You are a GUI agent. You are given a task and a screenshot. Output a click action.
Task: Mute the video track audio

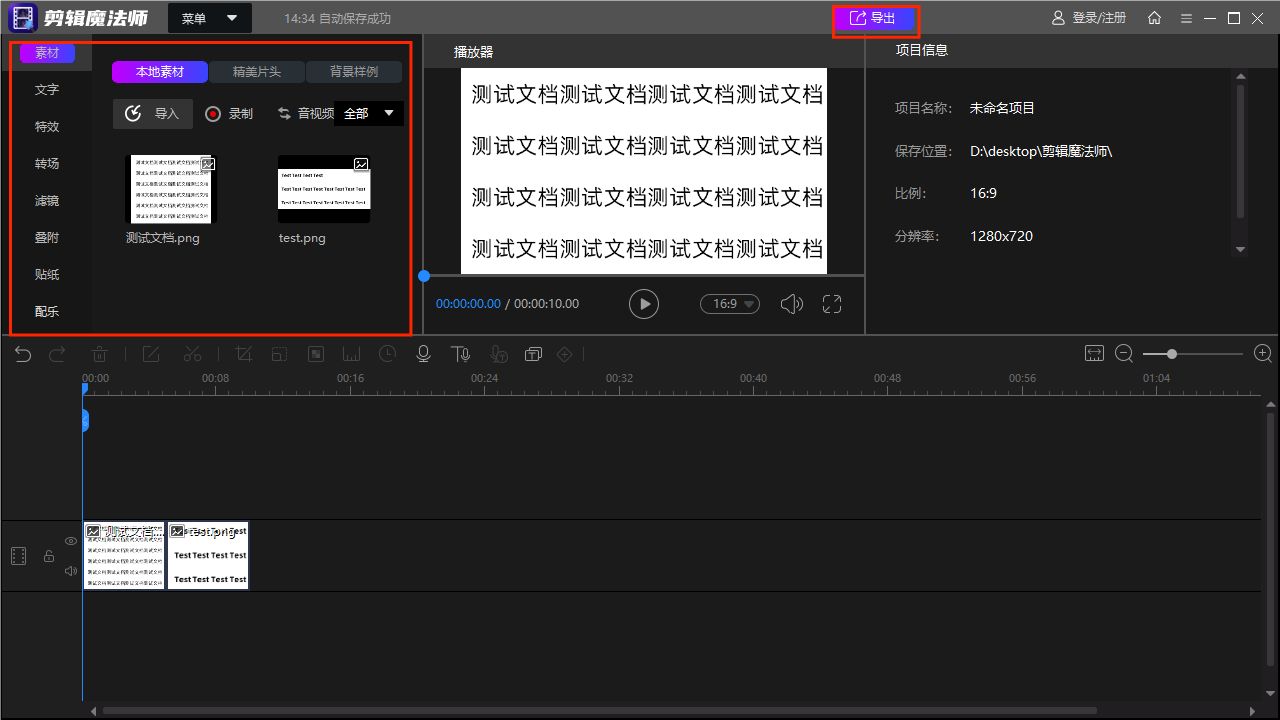point(71,571)
